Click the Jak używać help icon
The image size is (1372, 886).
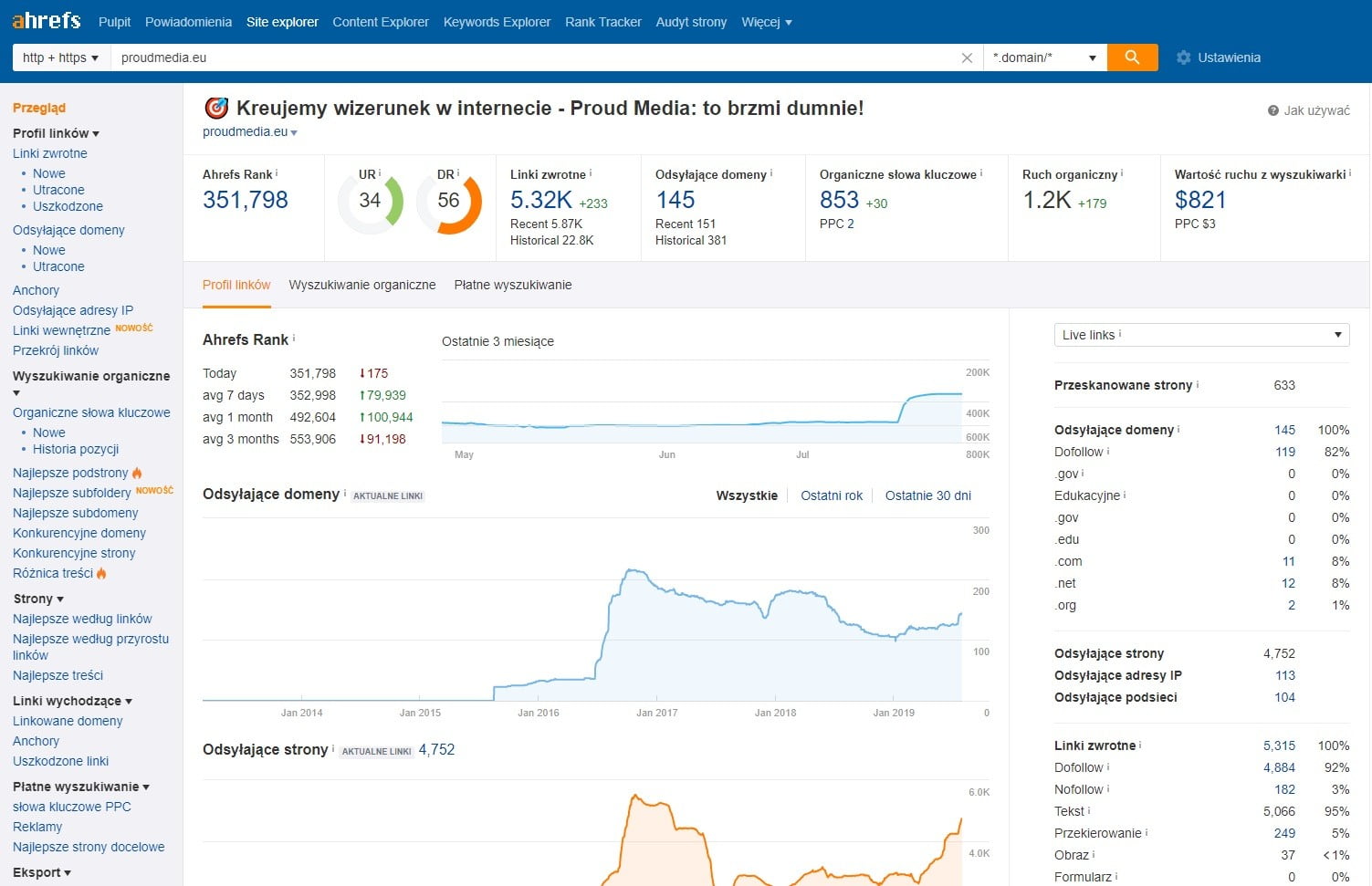click(x=1273, y=110)
